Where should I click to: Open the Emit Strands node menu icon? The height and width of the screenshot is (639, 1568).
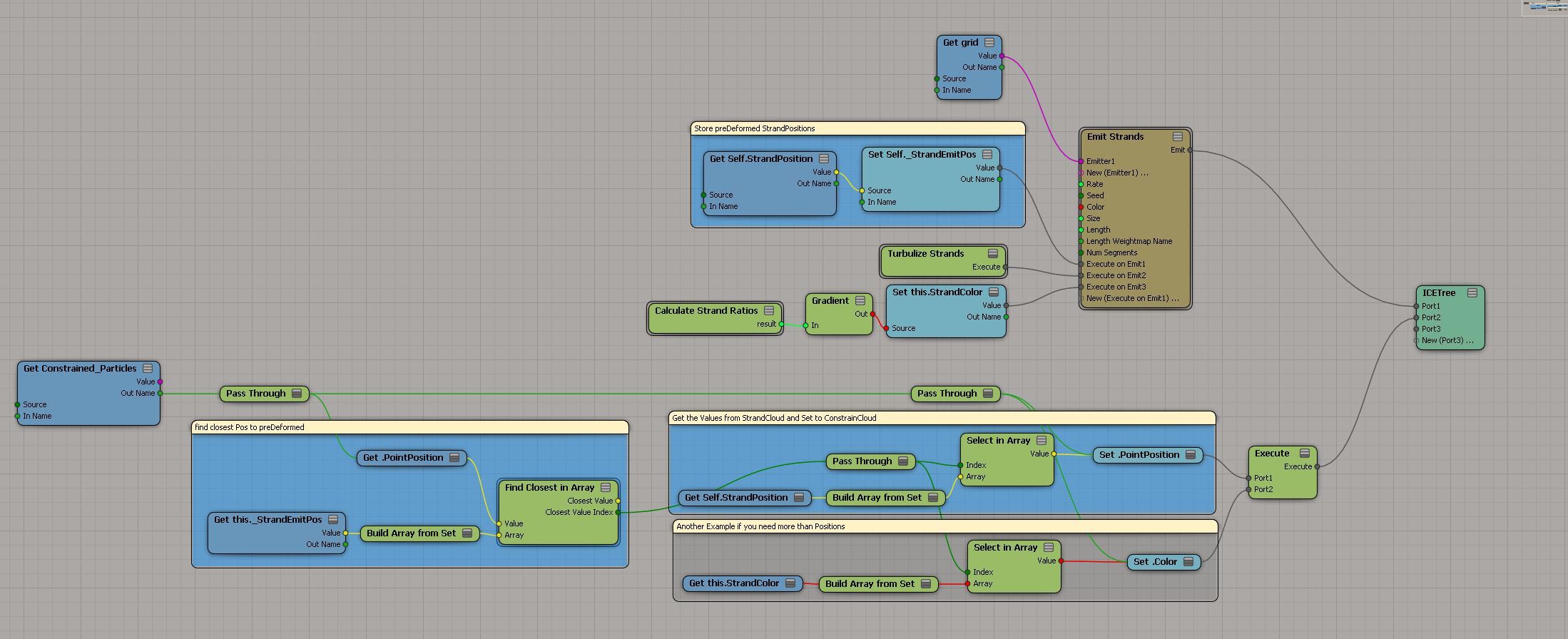pyautogui.click(x=1178, y=137)
